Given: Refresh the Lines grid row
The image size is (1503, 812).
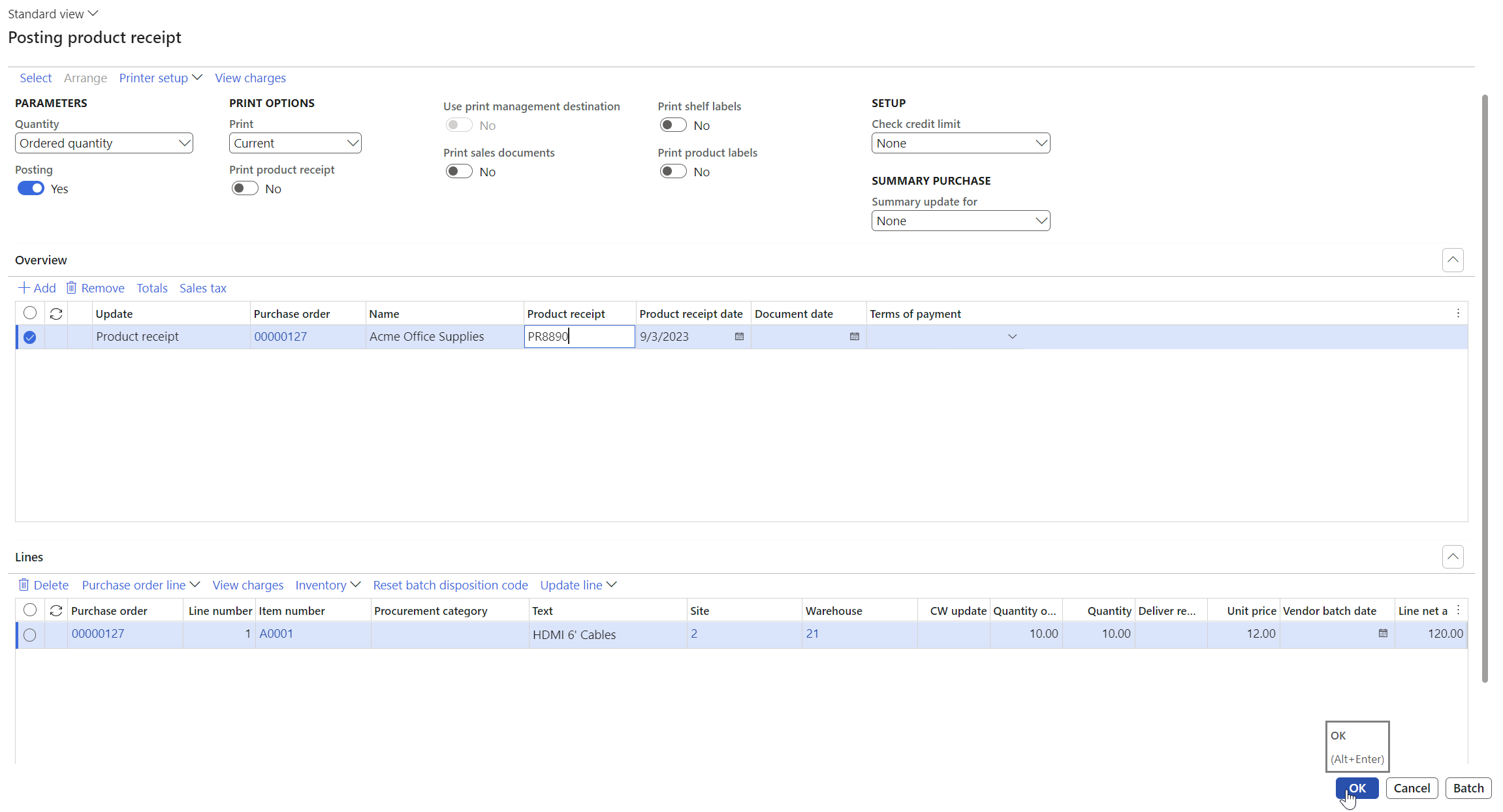Looking at the screenshot, I should pyautogui.click(x=56, y=610).
